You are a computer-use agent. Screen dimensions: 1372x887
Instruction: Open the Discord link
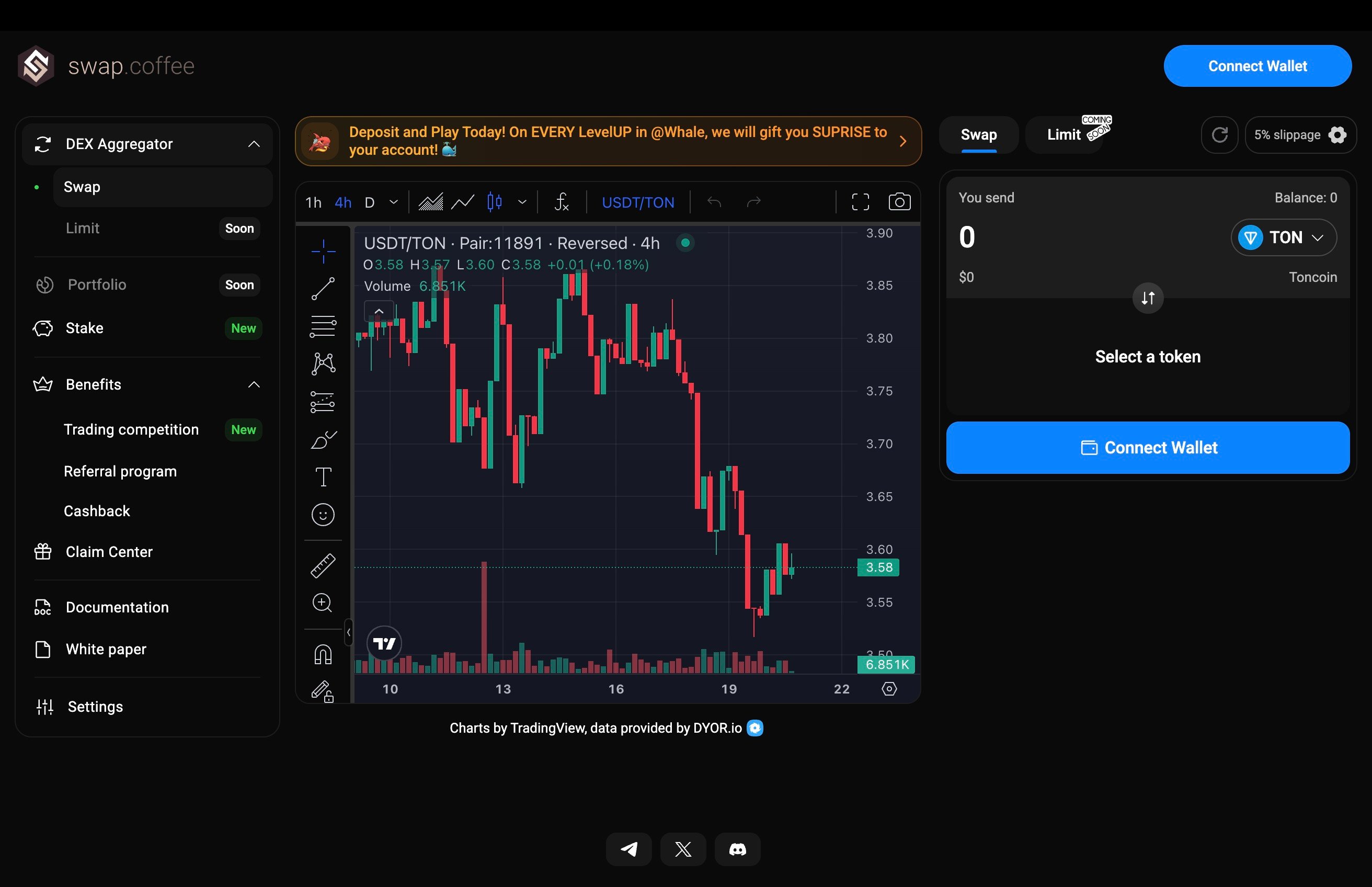(738, 849)
